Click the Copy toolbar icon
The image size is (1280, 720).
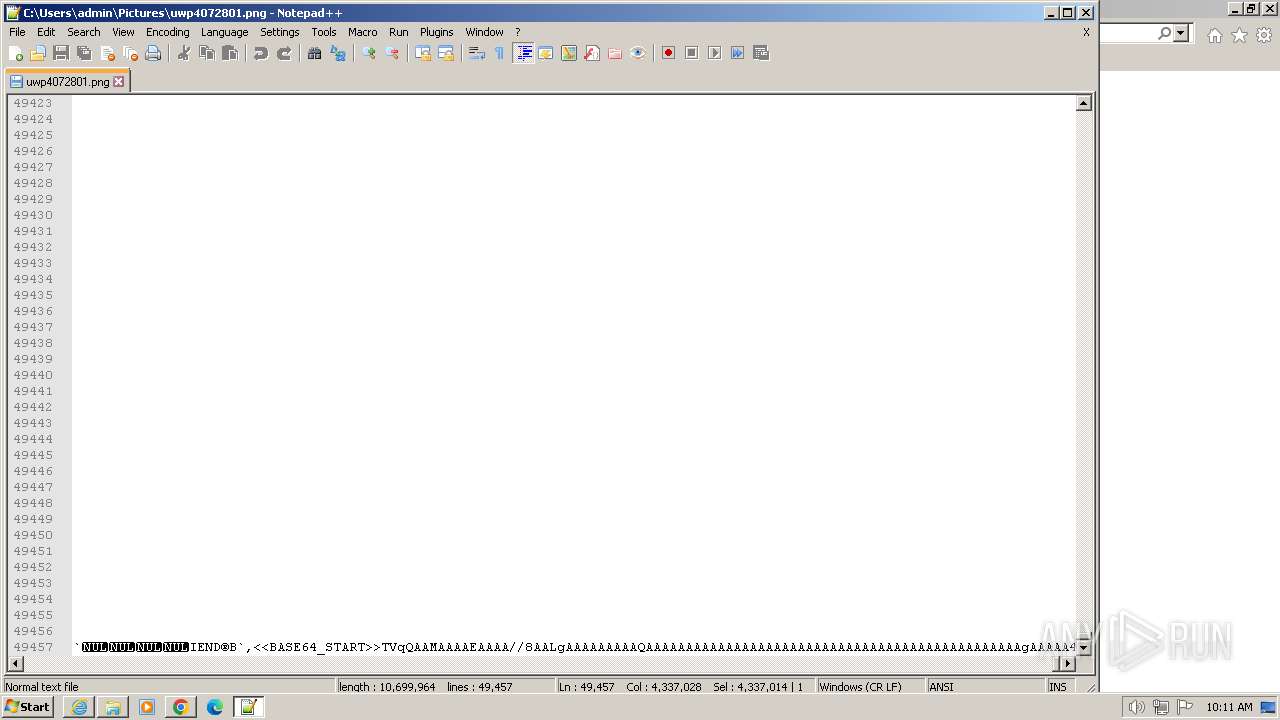pyautogui.click(x=207, y=53)
